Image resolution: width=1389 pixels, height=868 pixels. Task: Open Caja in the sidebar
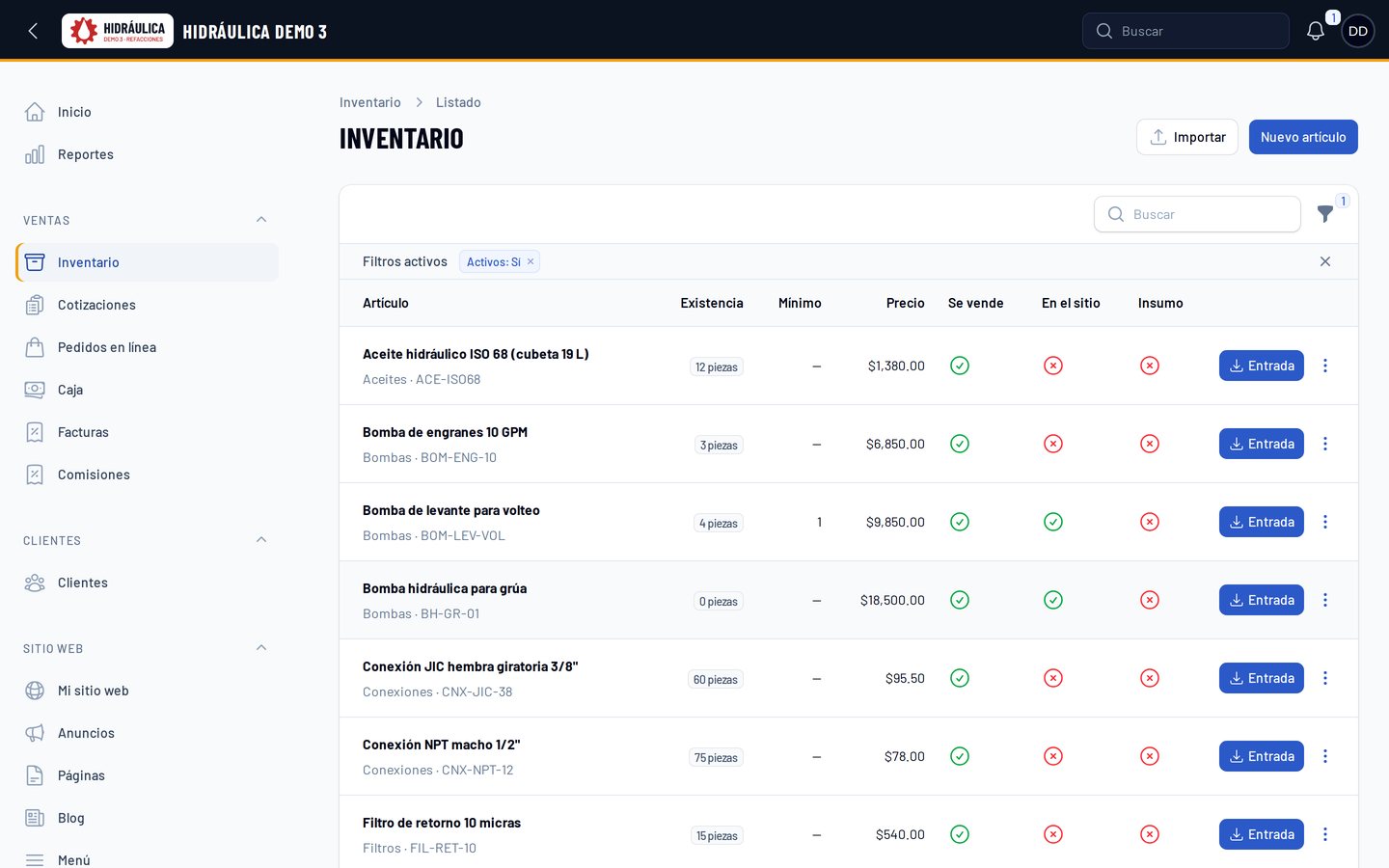click(147, 390)
